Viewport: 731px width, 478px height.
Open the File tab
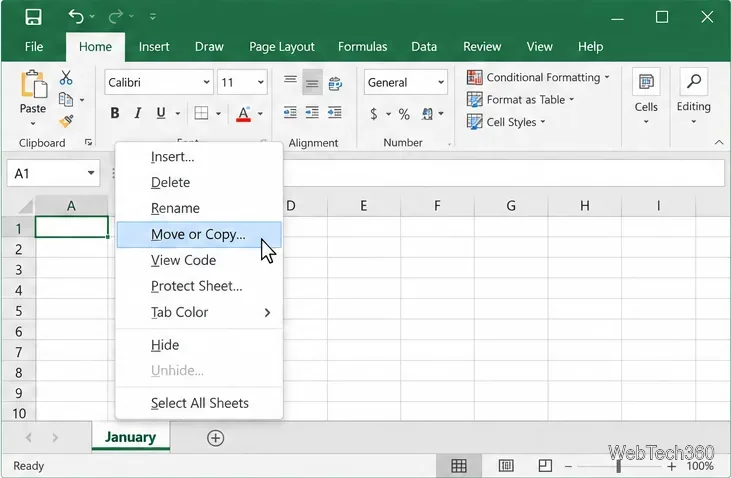click(34, 47)
